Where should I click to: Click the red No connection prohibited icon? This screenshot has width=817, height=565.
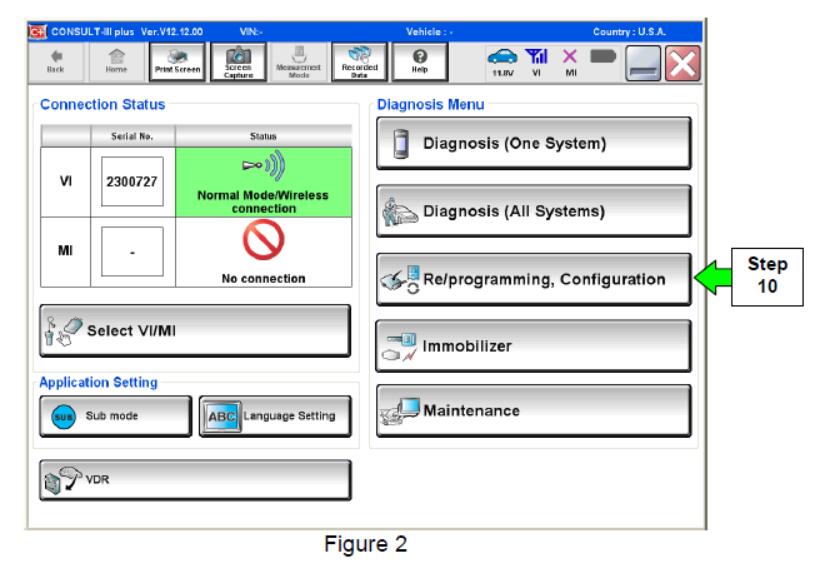[x=264, y=240]
